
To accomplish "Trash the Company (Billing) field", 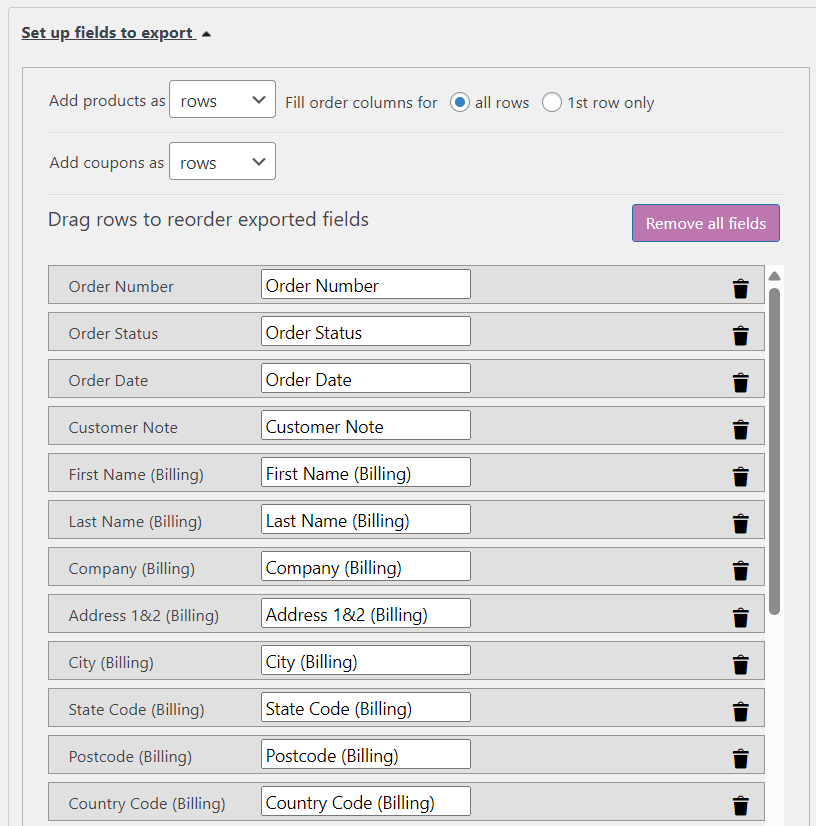I will pyautogui.click(x=740, y=571).
